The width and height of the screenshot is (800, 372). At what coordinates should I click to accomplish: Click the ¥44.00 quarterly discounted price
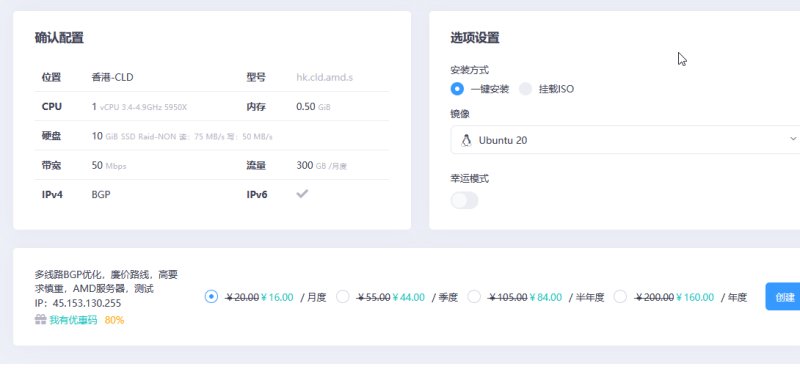tap(408, 297)
